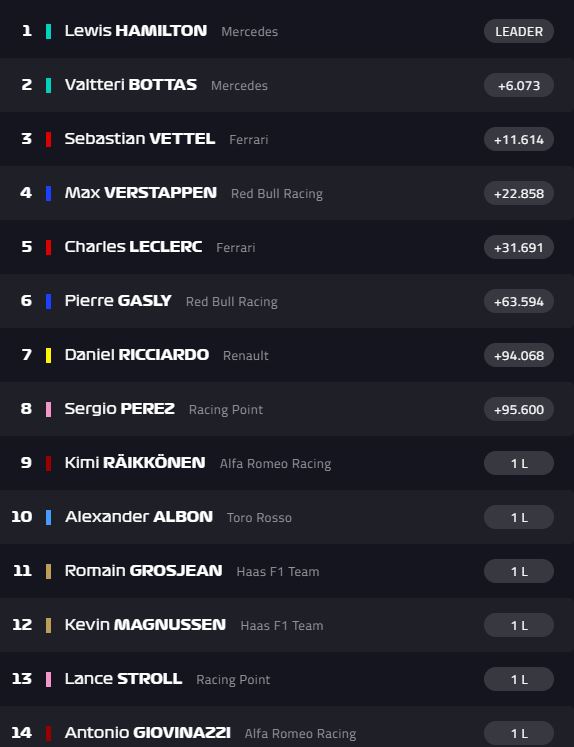The image size is (574, 747).
Task: Click yellow Renault color bar beside Ricciardo
Action: 48,355
